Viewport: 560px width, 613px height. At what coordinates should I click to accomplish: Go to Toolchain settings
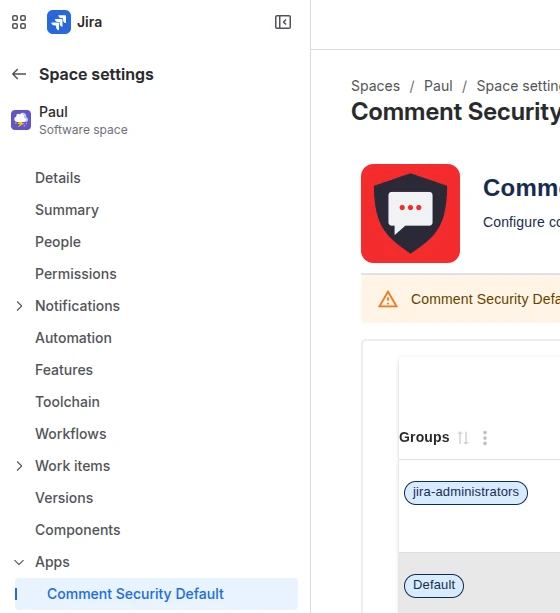(x=67, y=402)
